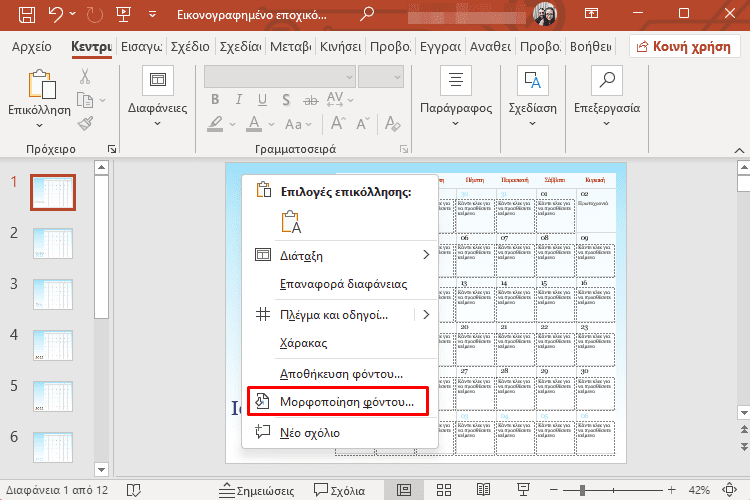The width and height of the screenshot is (750, 500).
Task: Click the Κοινή χρήση share button
Action: [x=685, y=46]
